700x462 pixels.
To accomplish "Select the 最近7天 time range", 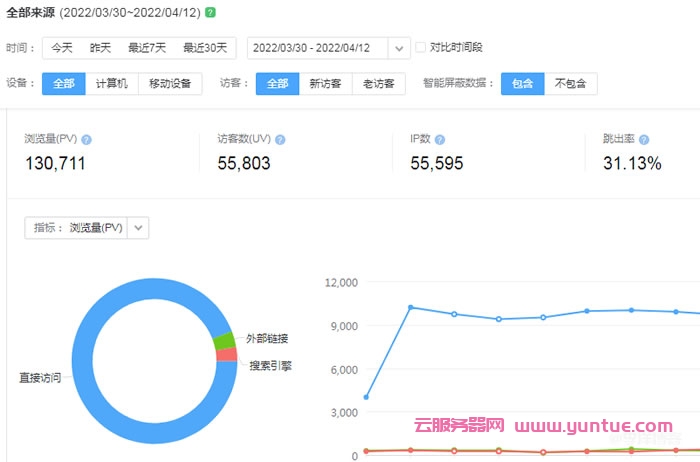I will 147,48.
